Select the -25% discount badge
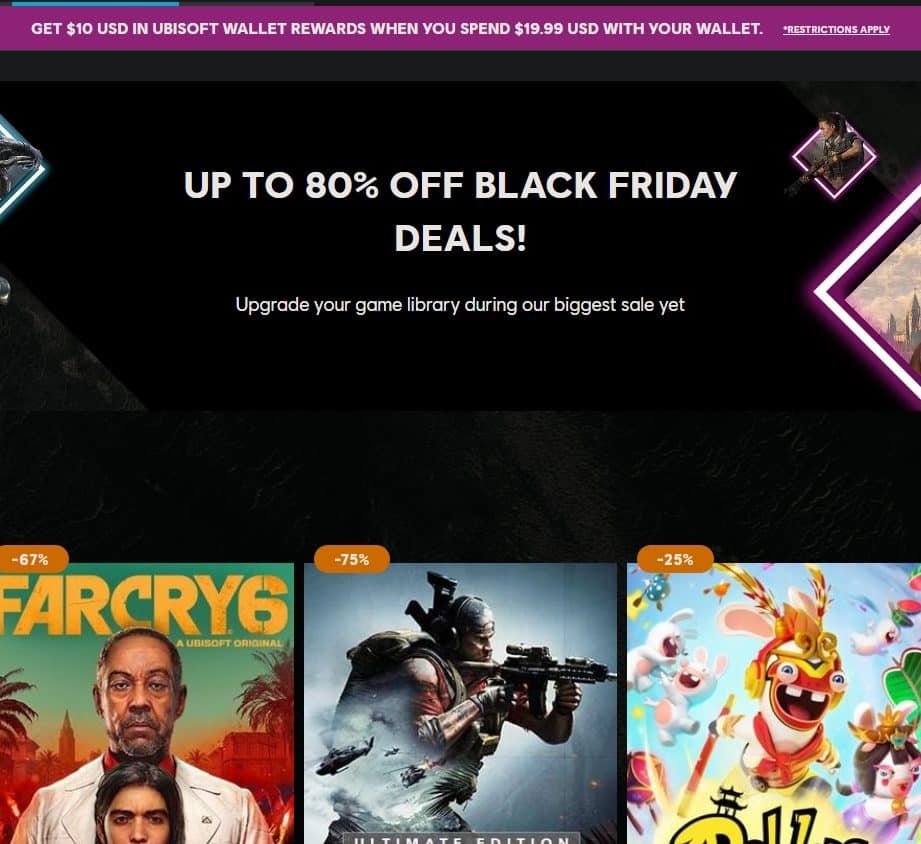The image size is (921, 844). [675, 559]
